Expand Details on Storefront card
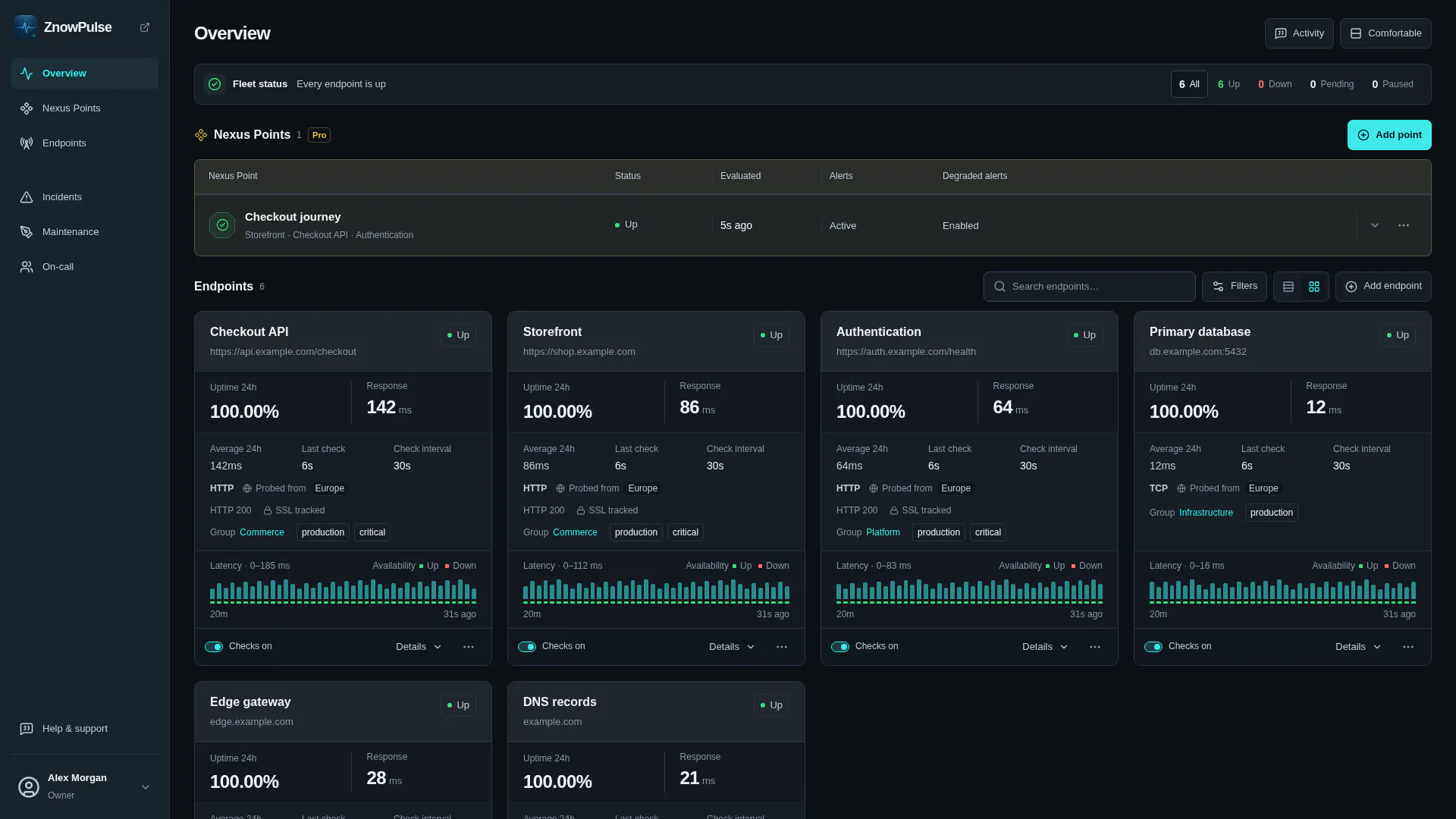This screenshot has height=819, width=1456. [732, 647]
